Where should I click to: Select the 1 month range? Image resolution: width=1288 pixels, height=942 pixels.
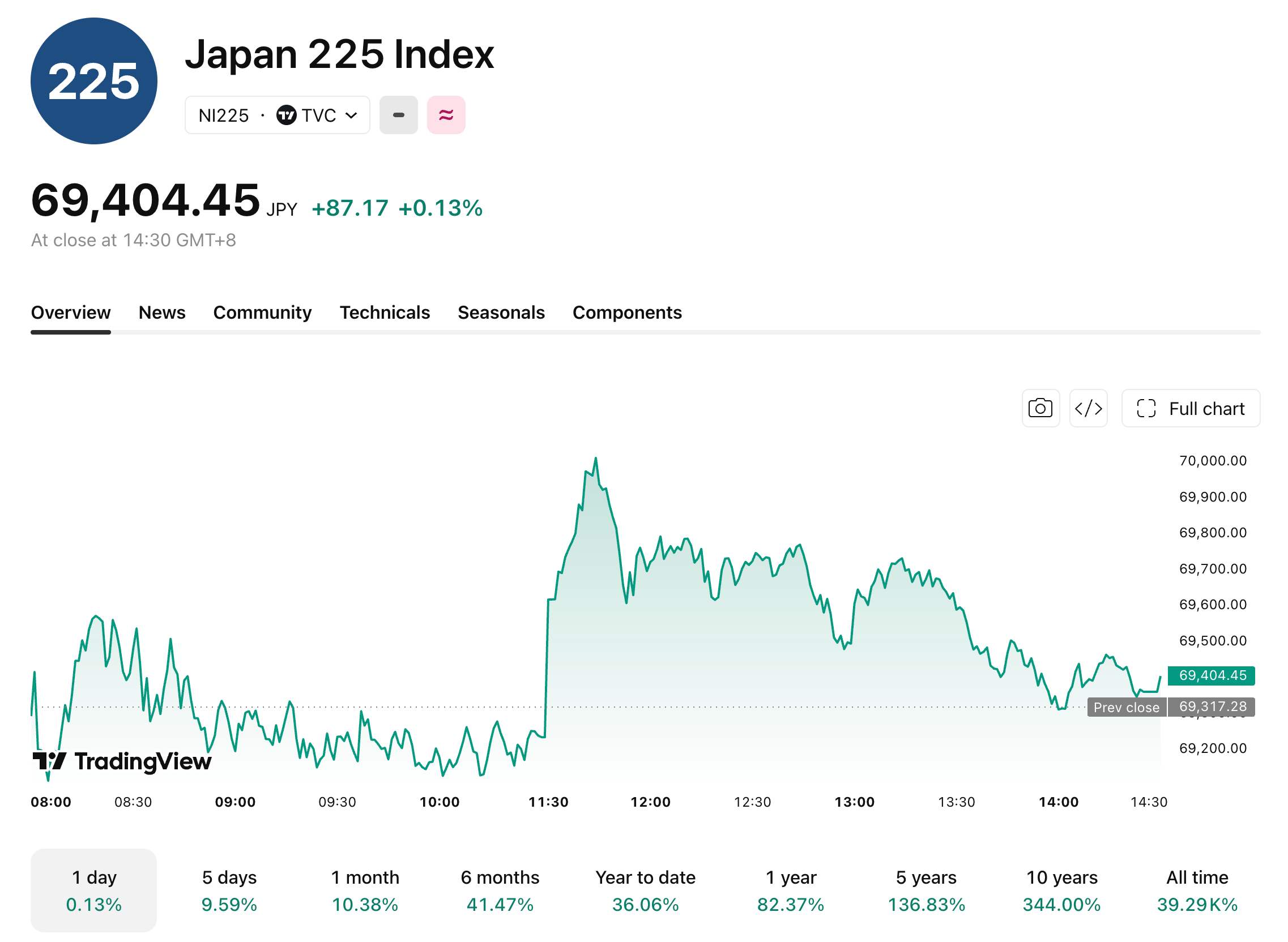coord(365,890)
